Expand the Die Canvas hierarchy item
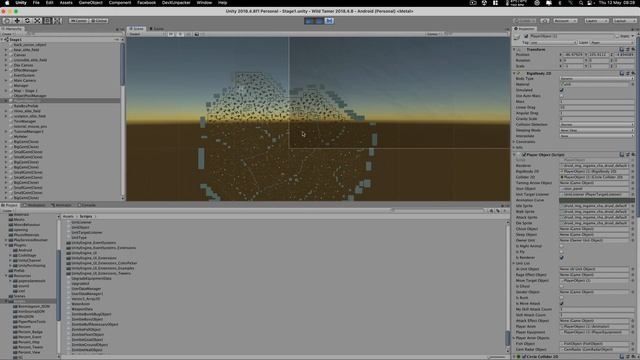This screenshot has width=640, height=360. [6, 65]
